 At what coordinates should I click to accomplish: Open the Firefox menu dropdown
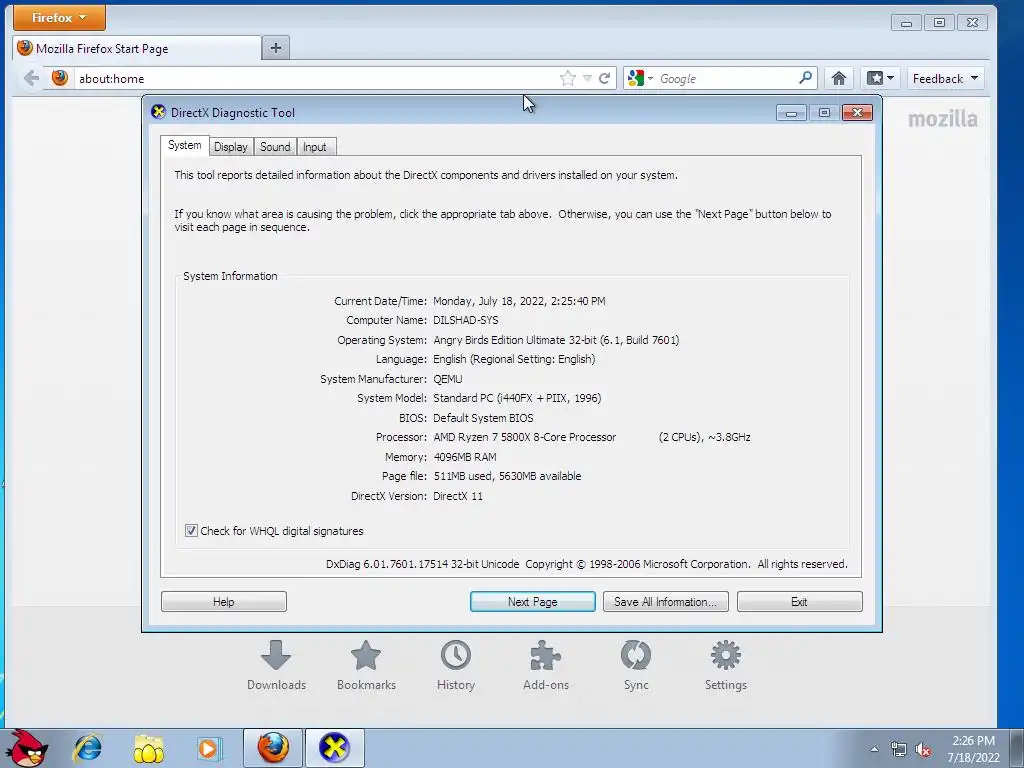59,18
